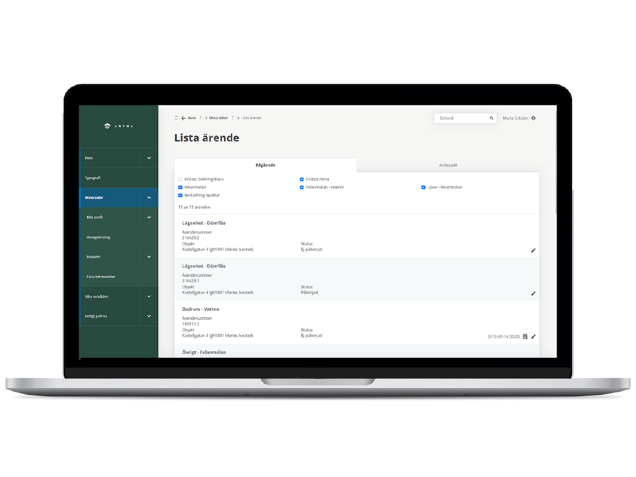Uncheck the first Felanmälan checkbox
This screenshot has height=477, width=636.
(180, 187)
